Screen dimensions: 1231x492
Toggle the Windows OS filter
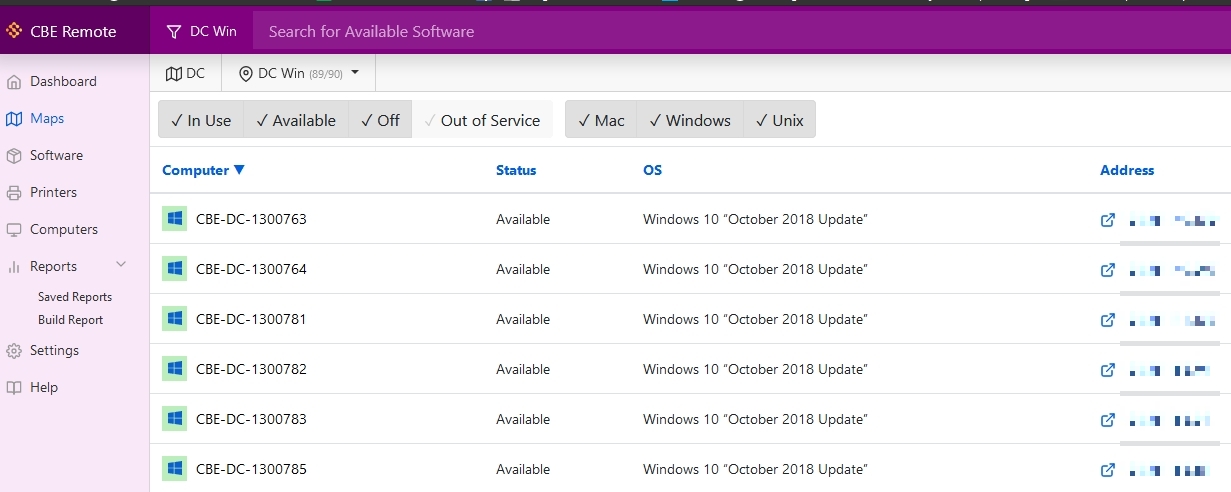pyautogui.click(x=690, y=120)
